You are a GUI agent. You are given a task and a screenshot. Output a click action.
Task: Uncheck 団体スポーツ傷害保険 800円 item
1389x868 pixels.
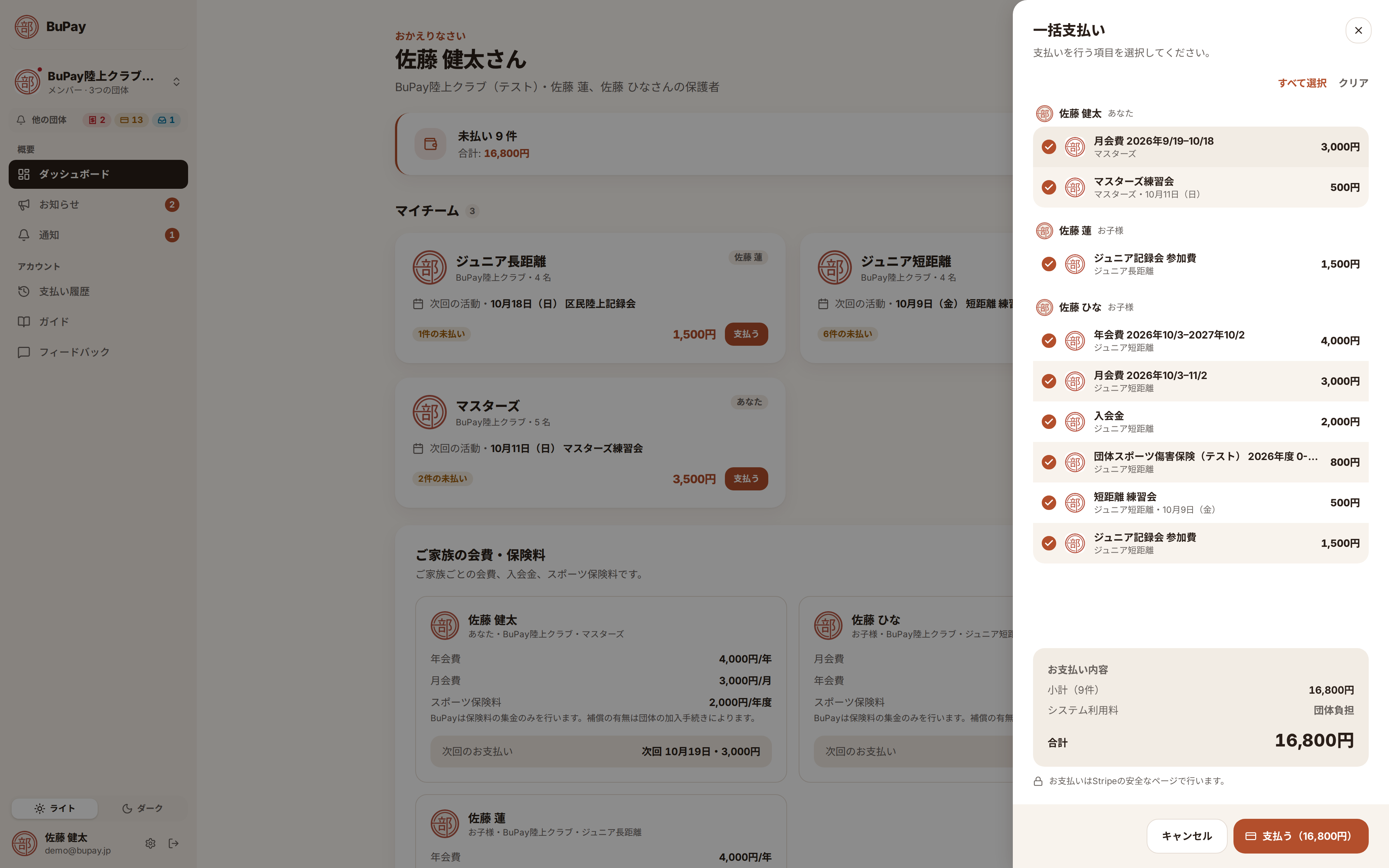pos(1049,462)
